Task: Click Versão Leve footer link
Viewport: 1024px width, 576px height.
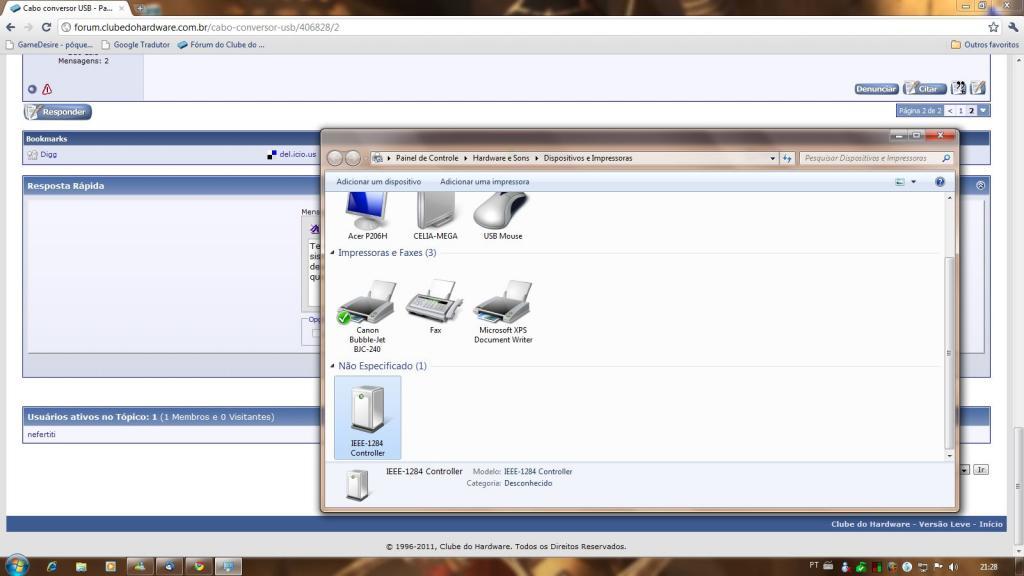Action: pos(944,524)
